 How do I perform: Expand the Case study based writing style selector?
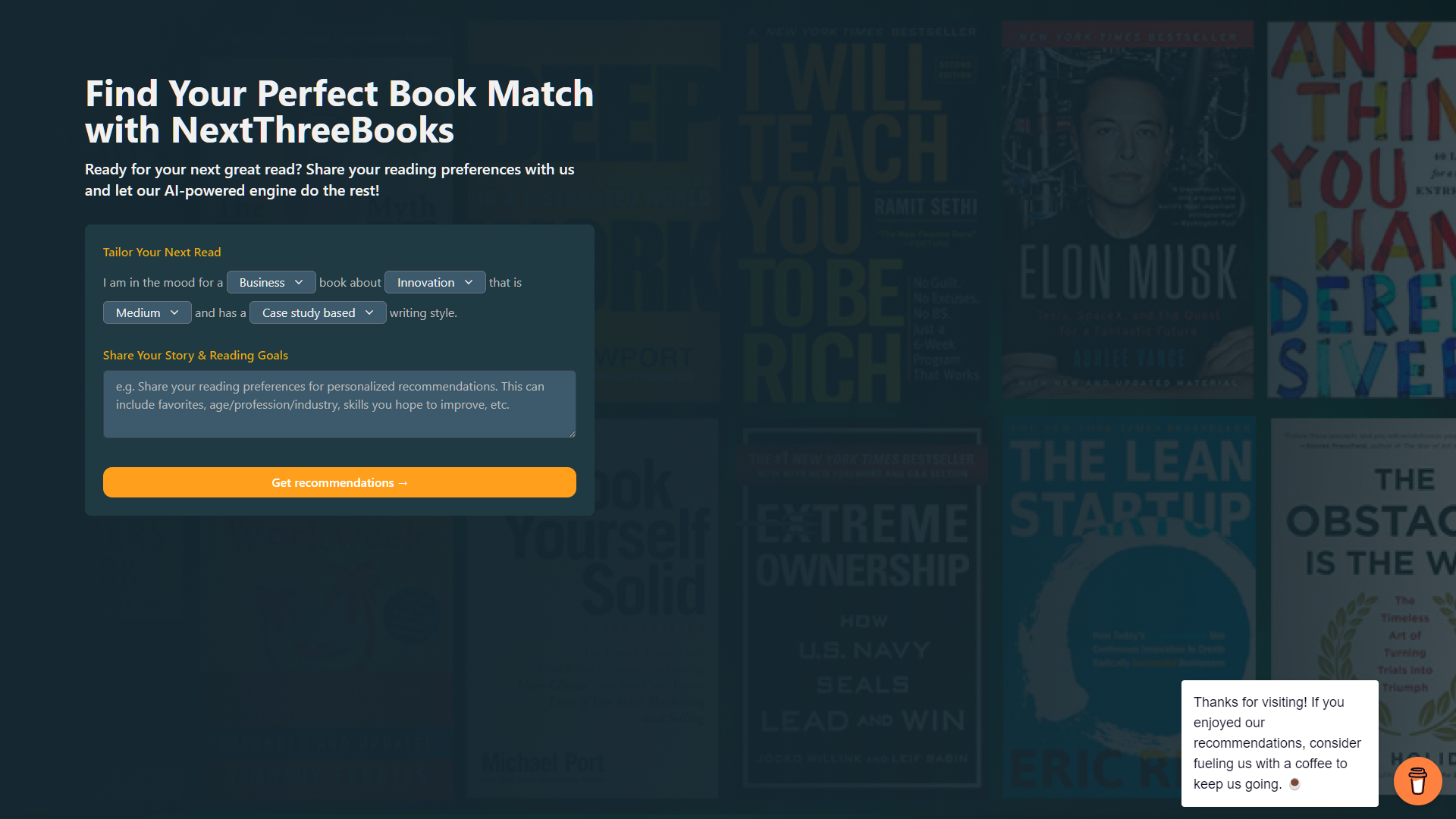point(318,312)
